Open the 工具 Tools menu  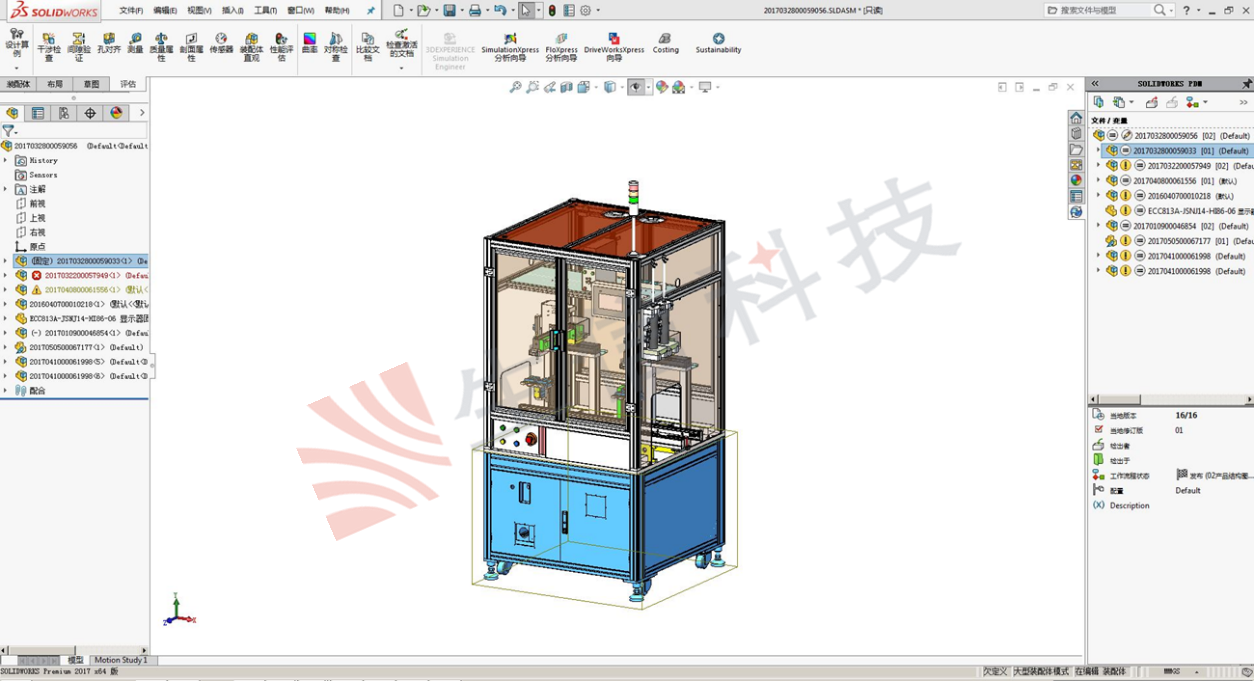265,10
